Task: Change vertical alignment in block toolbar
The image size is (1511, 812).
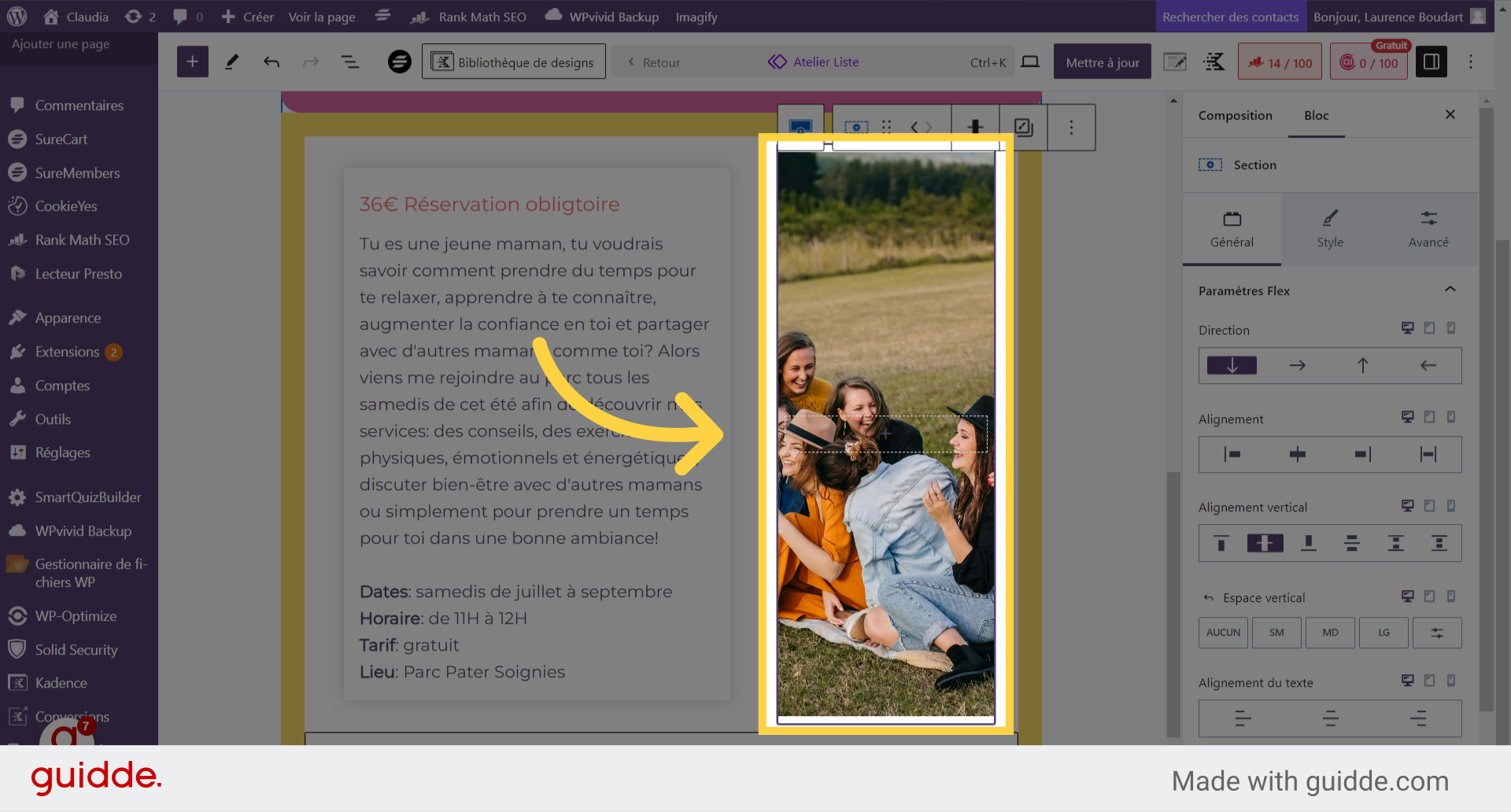Action: tap(975, 127)
